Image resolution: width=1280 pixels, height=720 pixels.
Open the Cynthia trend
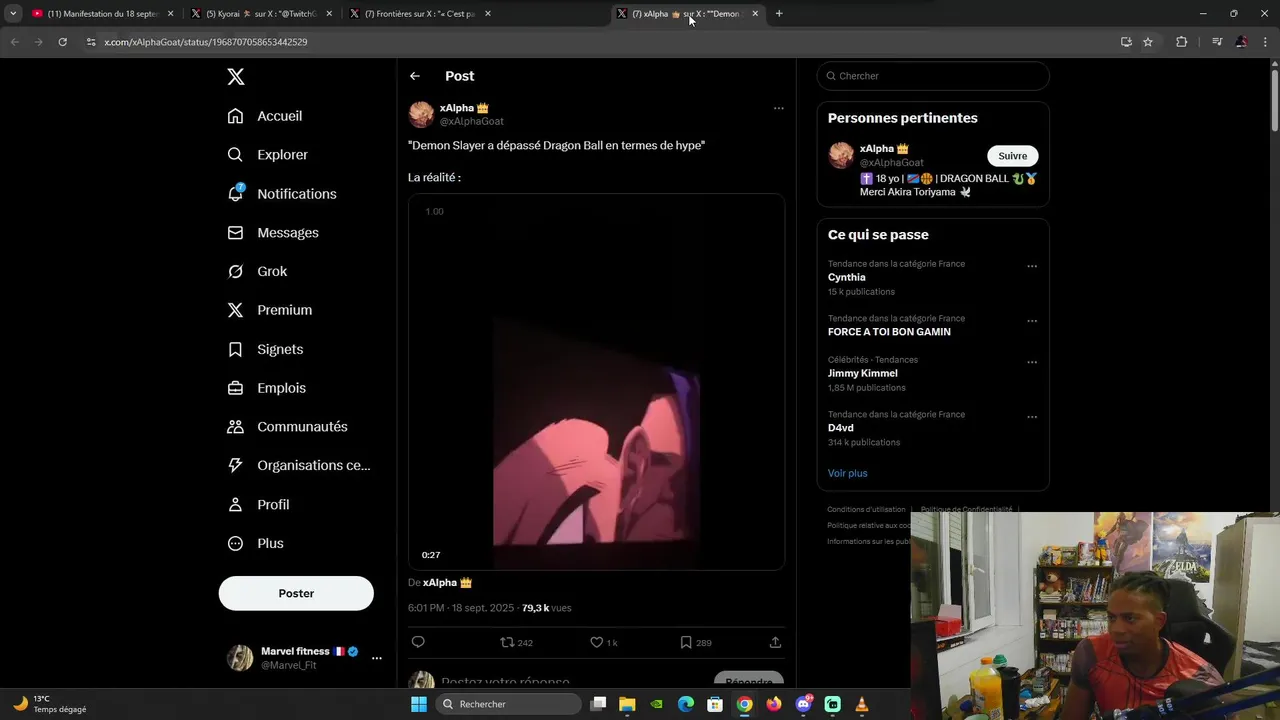coord(847,277)
